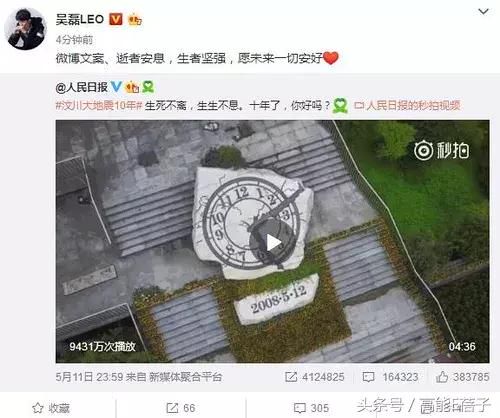500x418 pixels.
Task: Open the @人民日报 account link
Action: click(82, 87)
